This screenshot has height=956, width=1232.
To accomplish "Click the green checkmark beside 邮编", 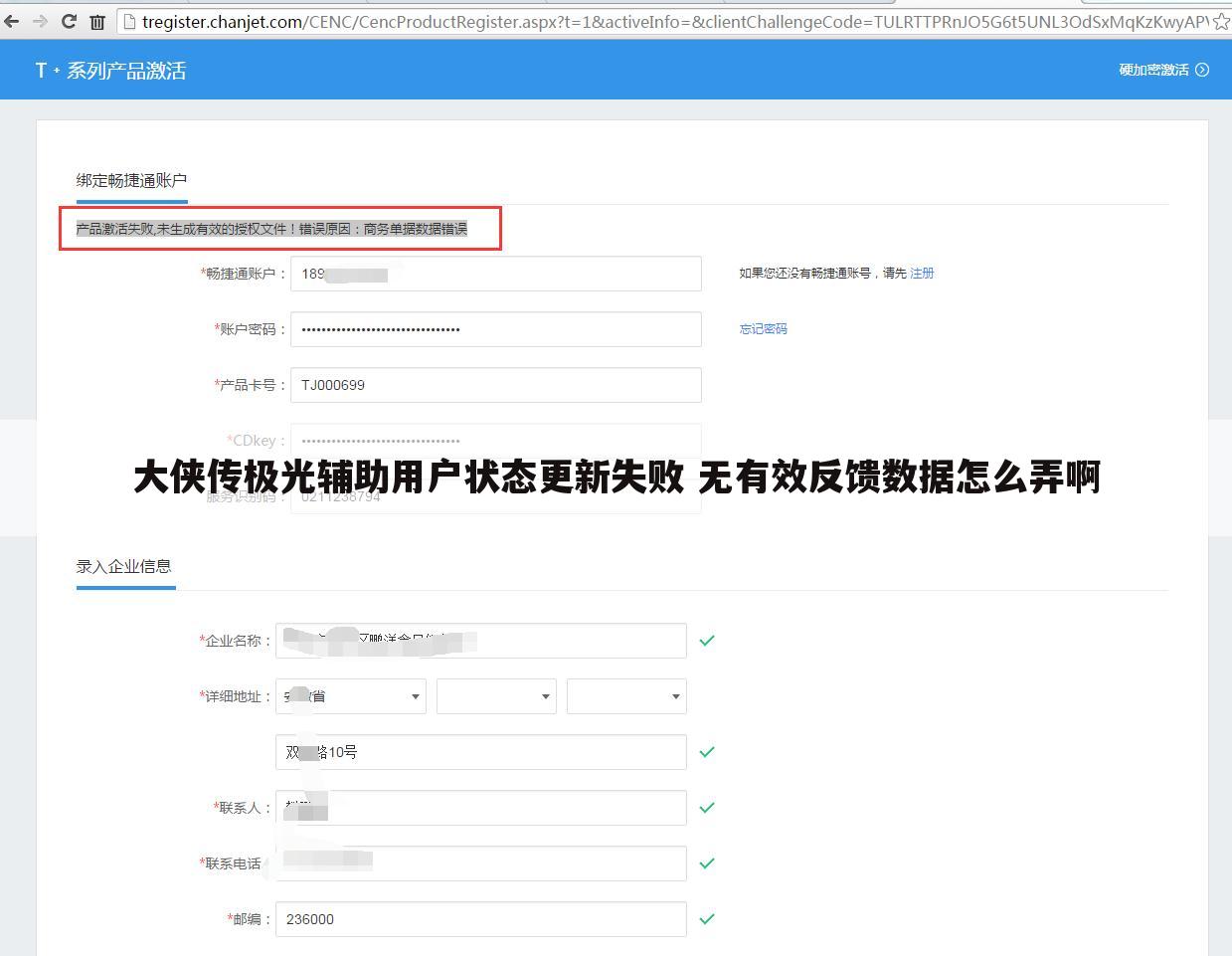I will coord(707,919).
